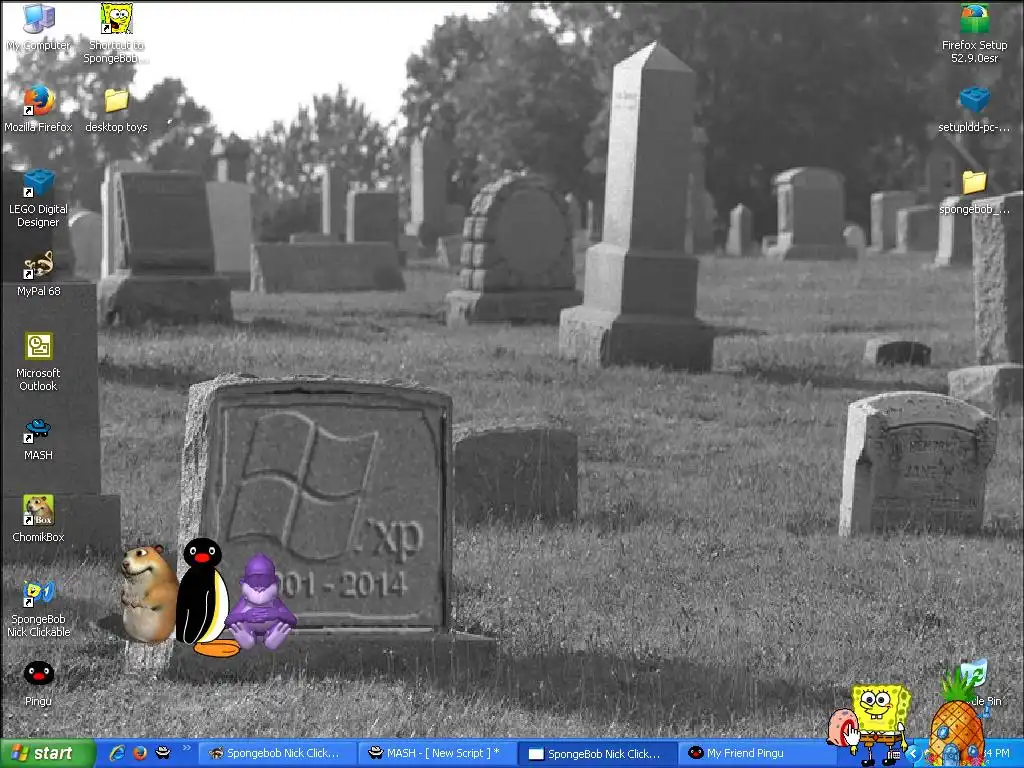Open the My Computer desktop icon

[39, 27]
